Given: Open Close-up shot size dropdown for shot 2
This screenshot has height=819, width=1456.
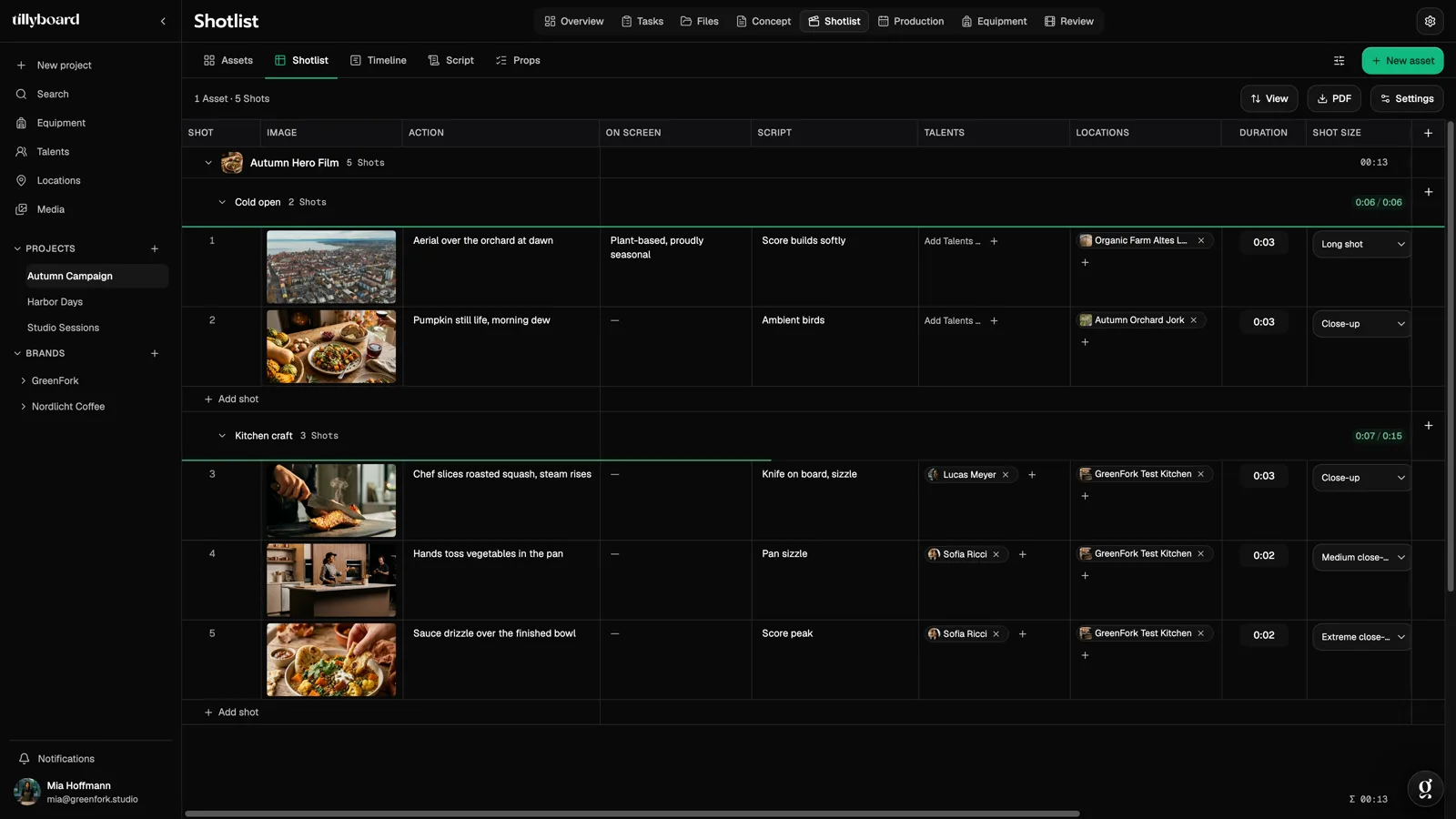Looking at the screenshot, I should [1362, 324].
